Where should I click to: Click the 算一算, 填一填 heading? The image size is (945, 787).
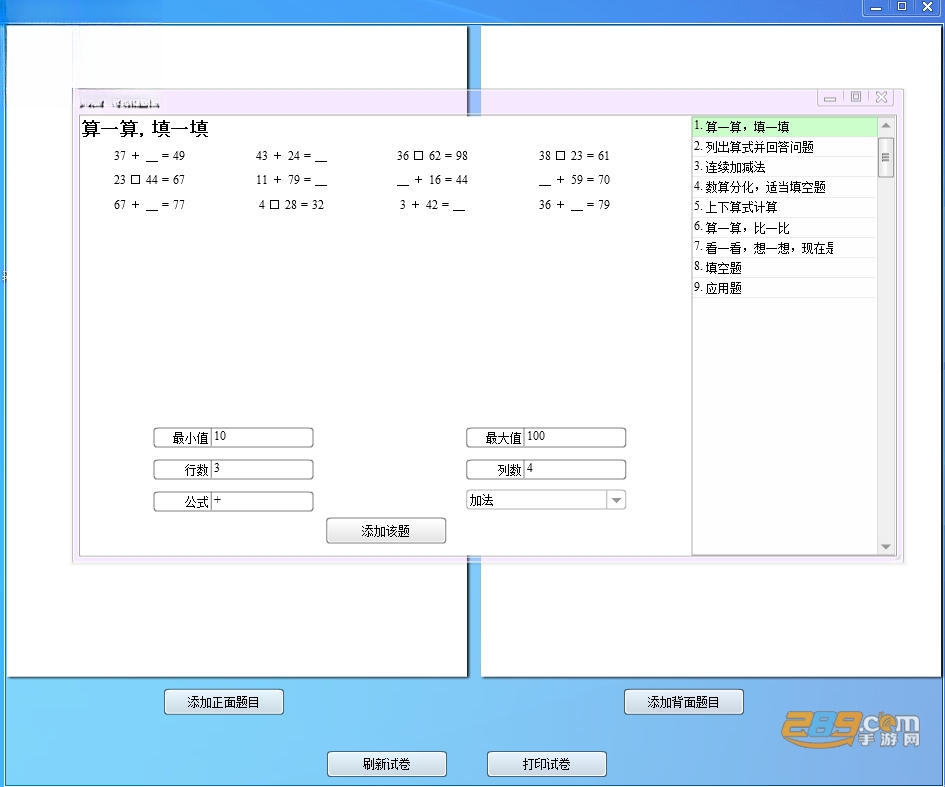pos(145,128)
